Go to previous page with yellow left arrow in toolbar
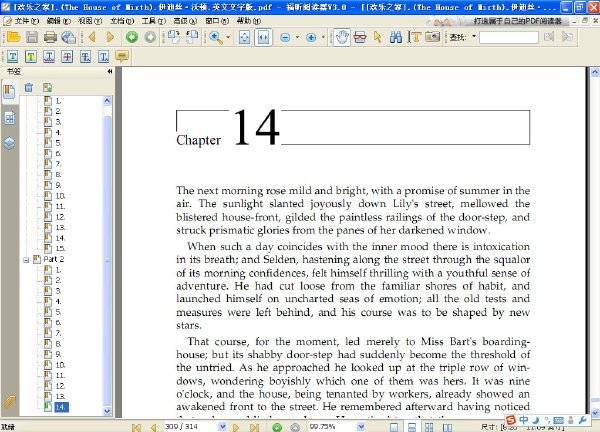 pos(92,37)
